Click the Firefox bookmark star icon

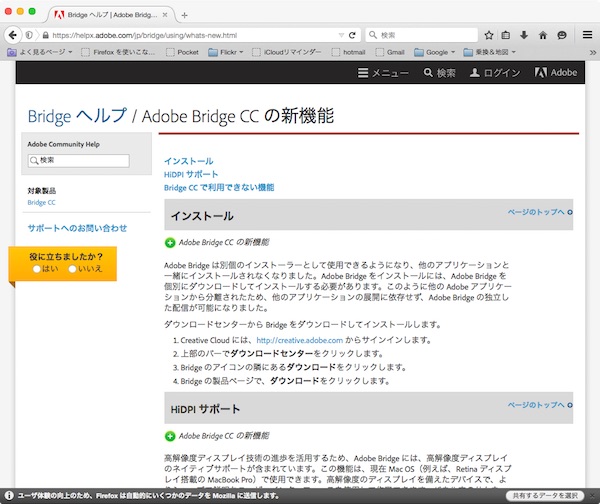(x=489, y=34)
